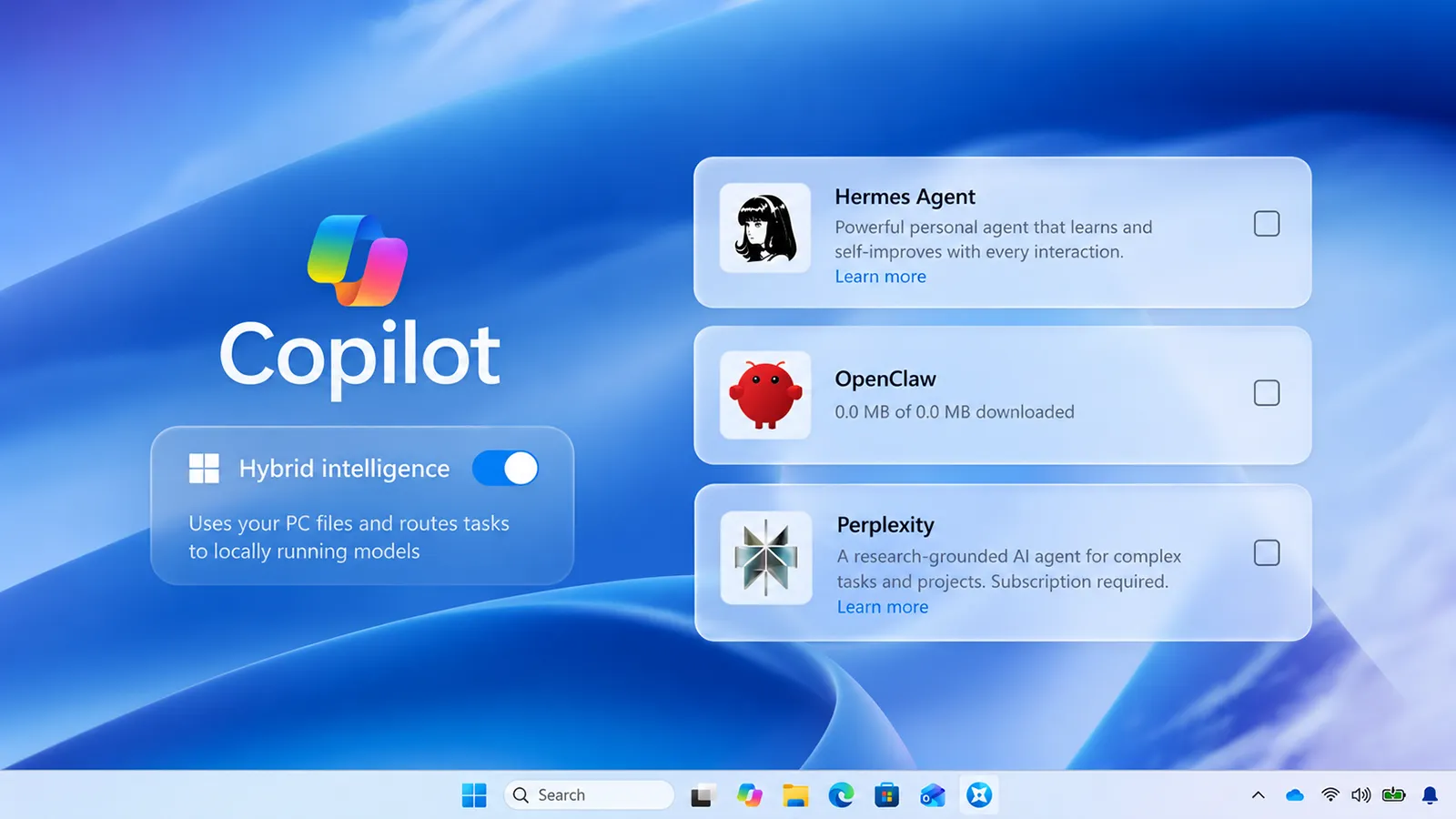Launch Copilot from the taskbar

point(749,795)
